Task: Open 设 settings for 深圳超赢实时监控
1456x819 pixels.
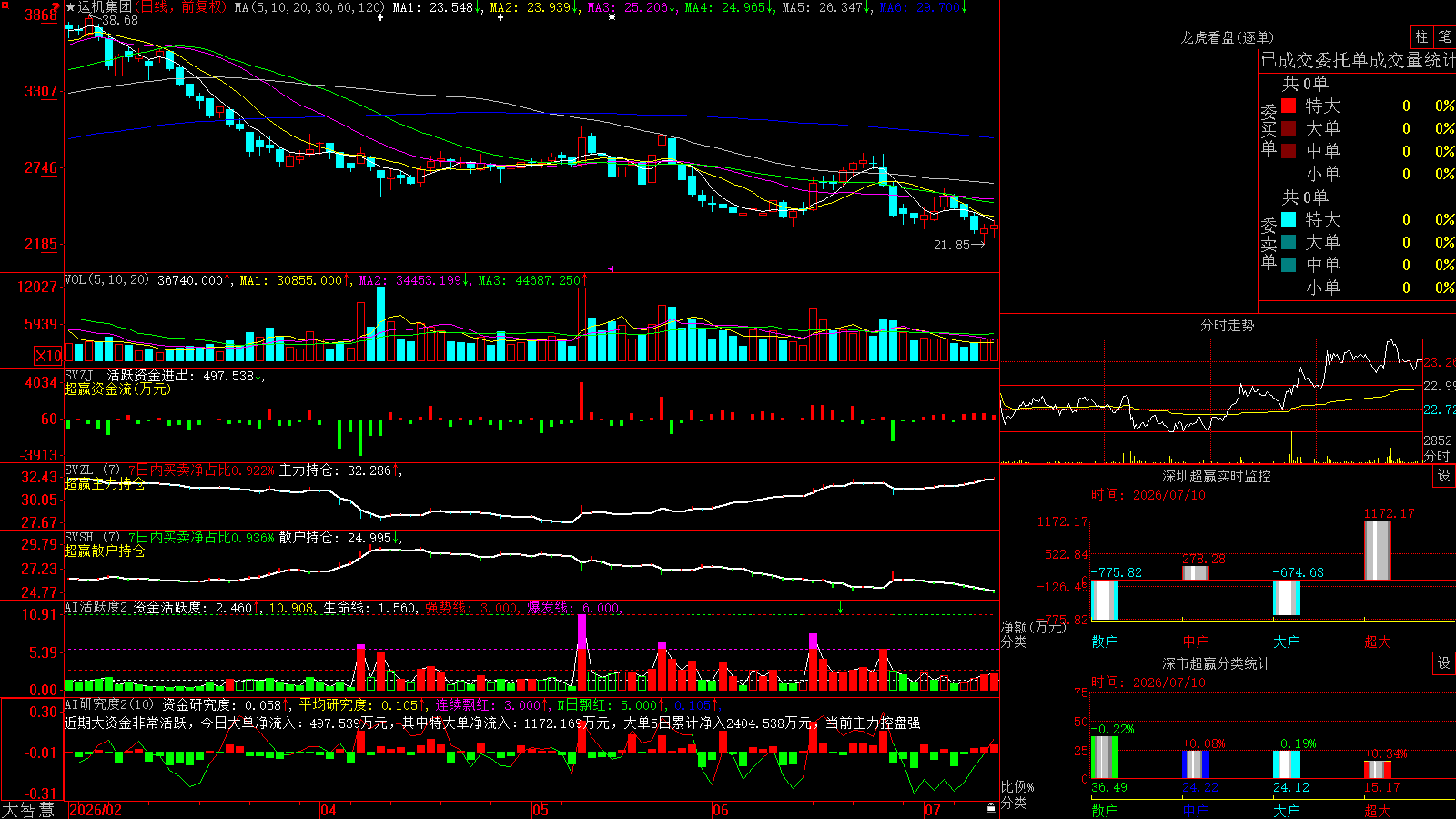Action: click(x=1444, y=476)
